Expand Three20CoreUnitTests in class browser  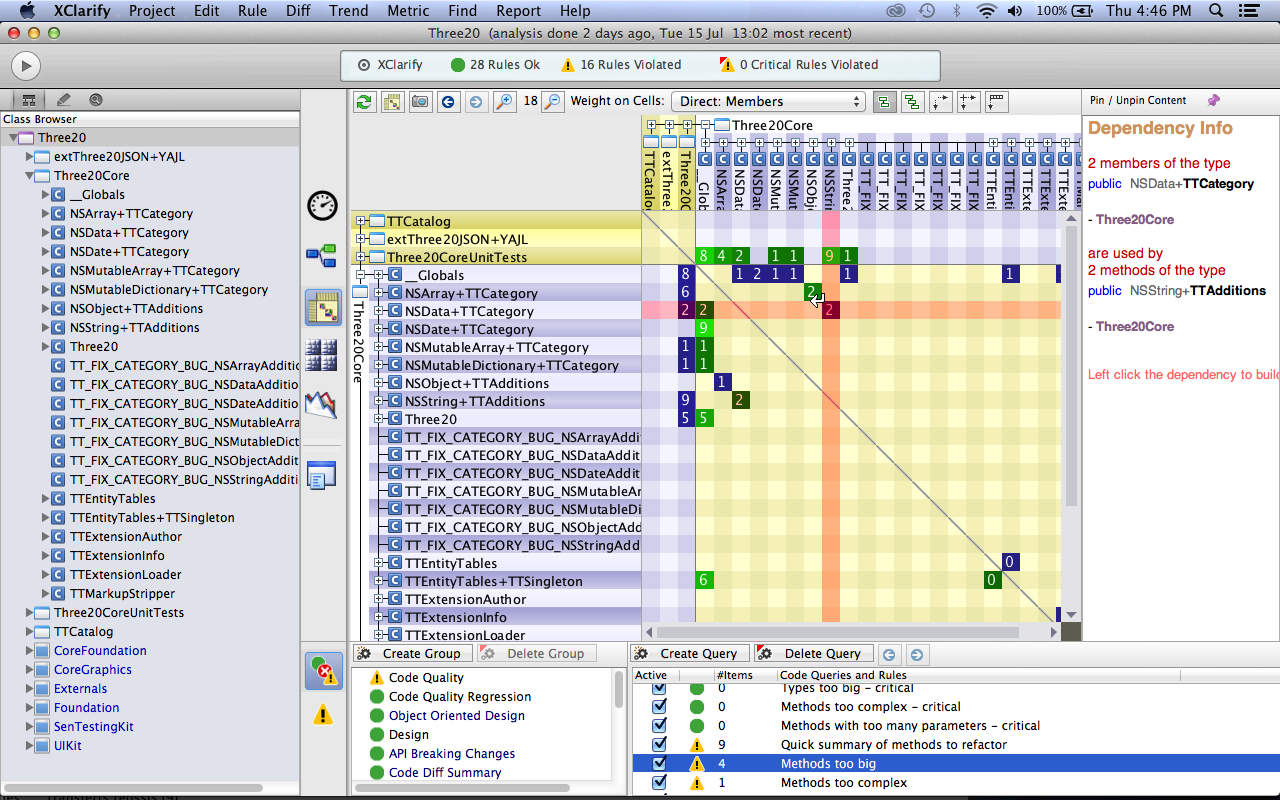coord(30,613)
